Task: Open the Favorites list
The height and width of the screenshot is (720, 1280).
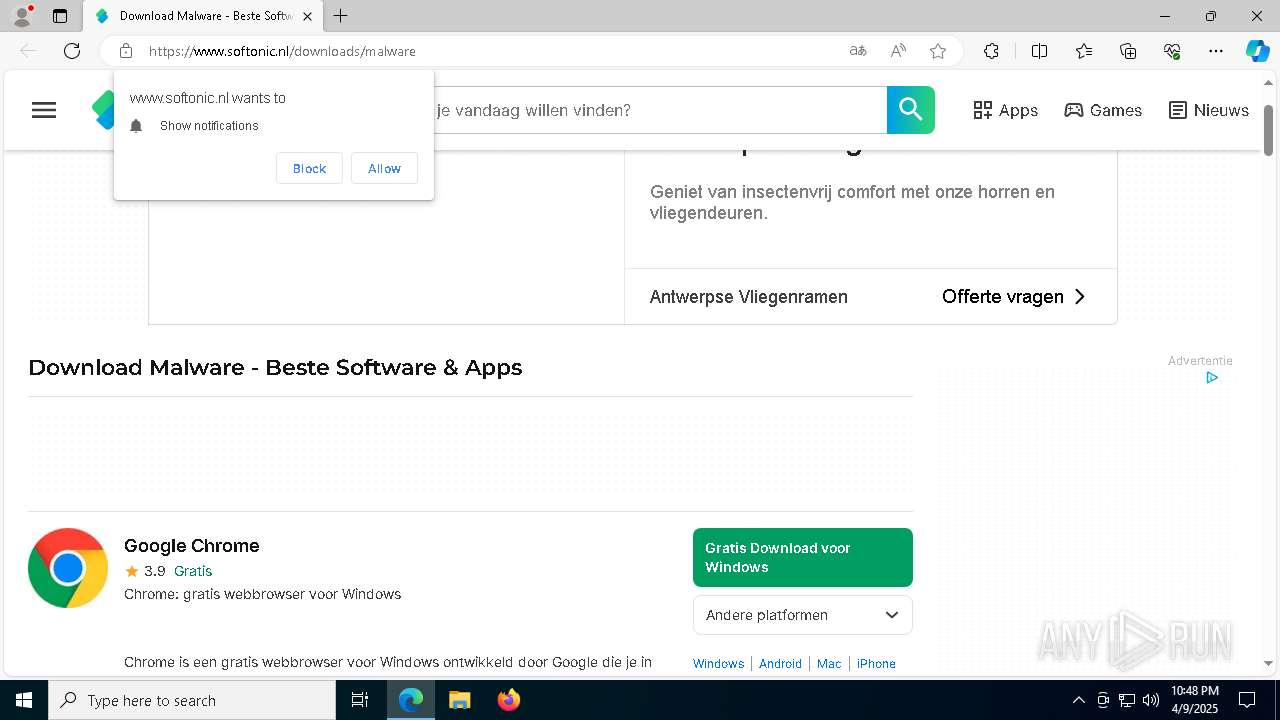Action: (x=1084, y=51)
